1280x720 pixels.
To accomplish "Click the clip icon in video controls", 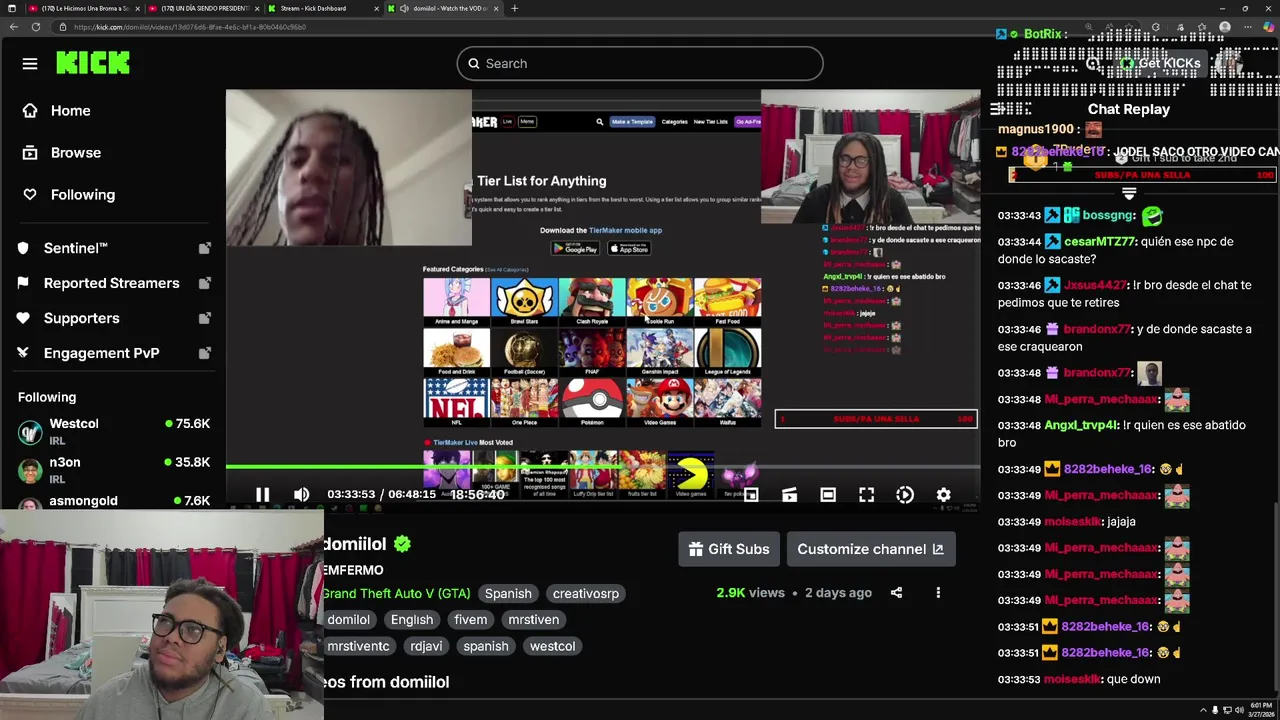I will [789, 495].
